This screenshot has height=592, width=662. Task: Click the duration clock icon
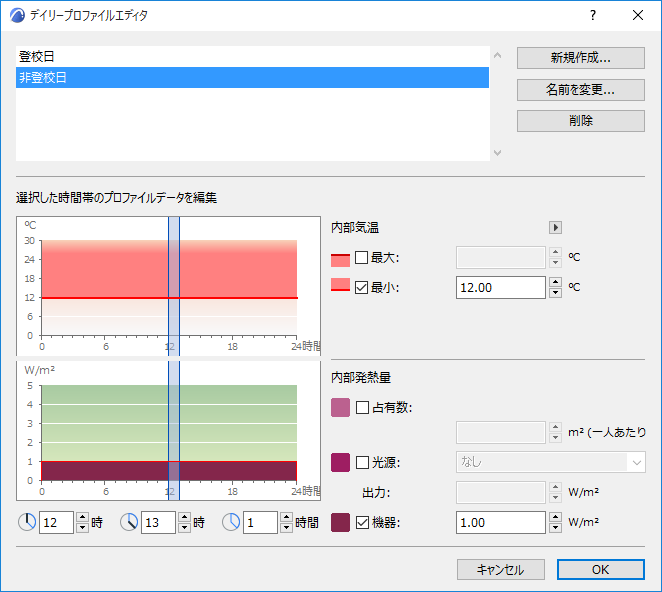231,522
